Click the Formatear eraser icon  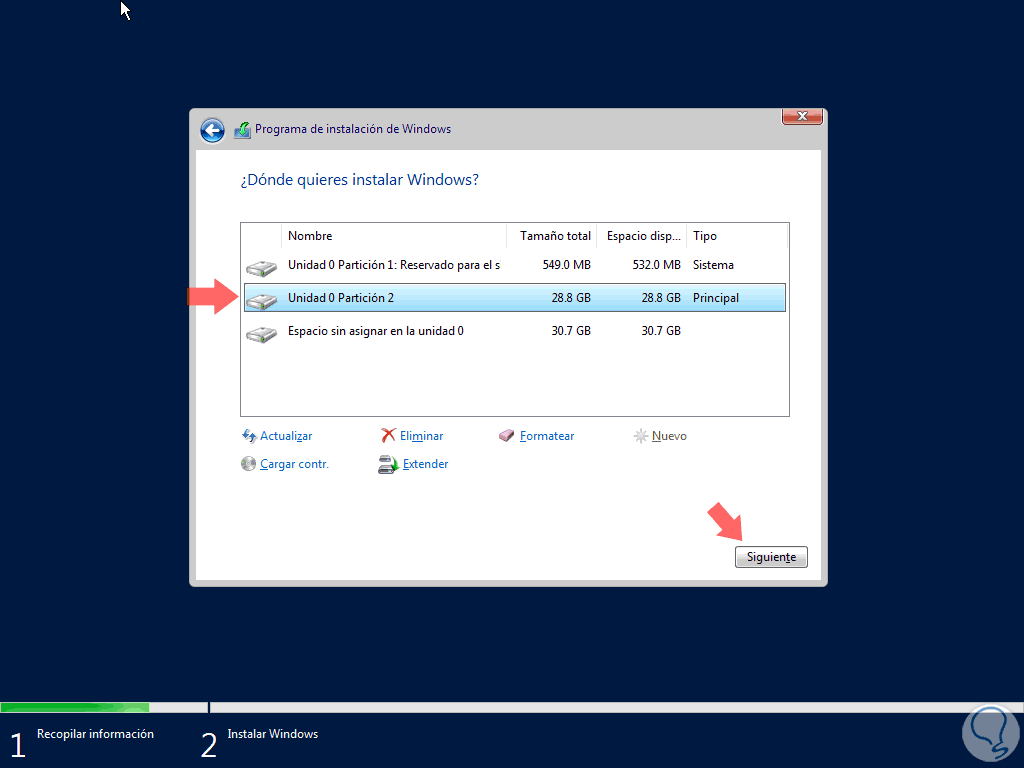coord(506,436)
